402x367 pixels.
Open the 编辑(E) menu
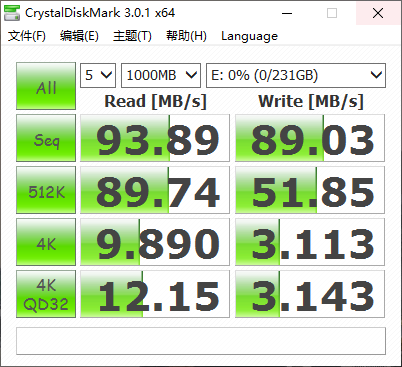pos(79,36)
